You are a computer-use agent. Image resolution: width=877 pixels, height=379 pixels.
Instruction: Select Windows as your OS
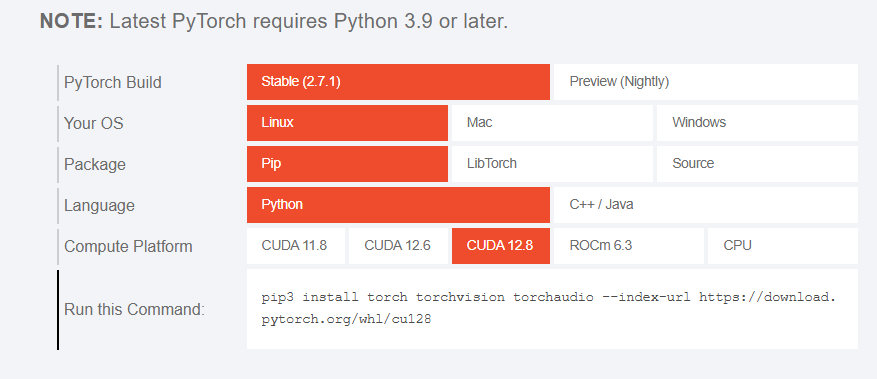(x=757, y=122)
